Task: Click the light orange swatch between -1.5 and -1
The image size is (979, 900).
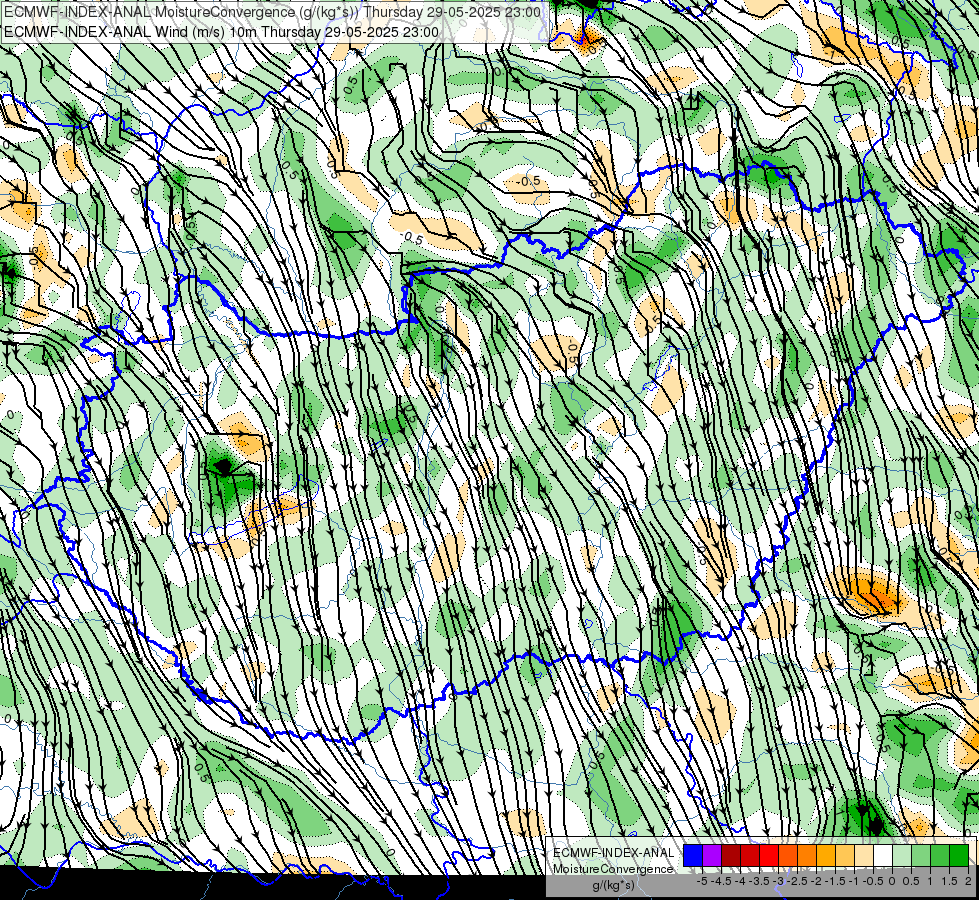Action: [845, 856]
